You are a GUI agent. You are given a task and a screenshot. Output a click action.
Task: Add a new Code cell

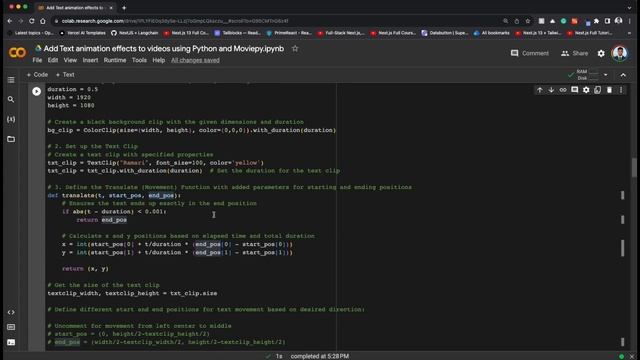point(37,75)
